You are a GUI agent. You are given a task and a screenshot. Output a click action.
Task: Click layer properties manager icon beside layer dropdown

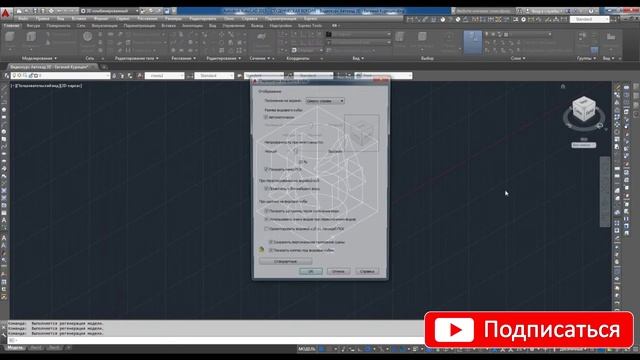[7, 76]
